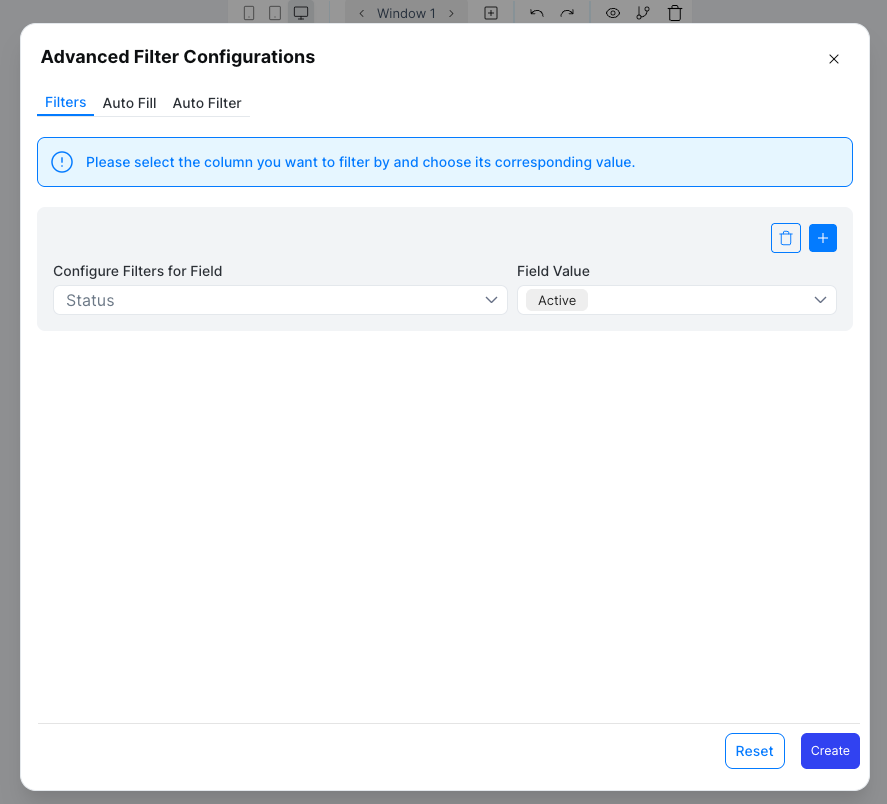The width and height of the screenshot is (887, 804).
Task: Switch to the Auto Fill tab
Action: (129, 103)
